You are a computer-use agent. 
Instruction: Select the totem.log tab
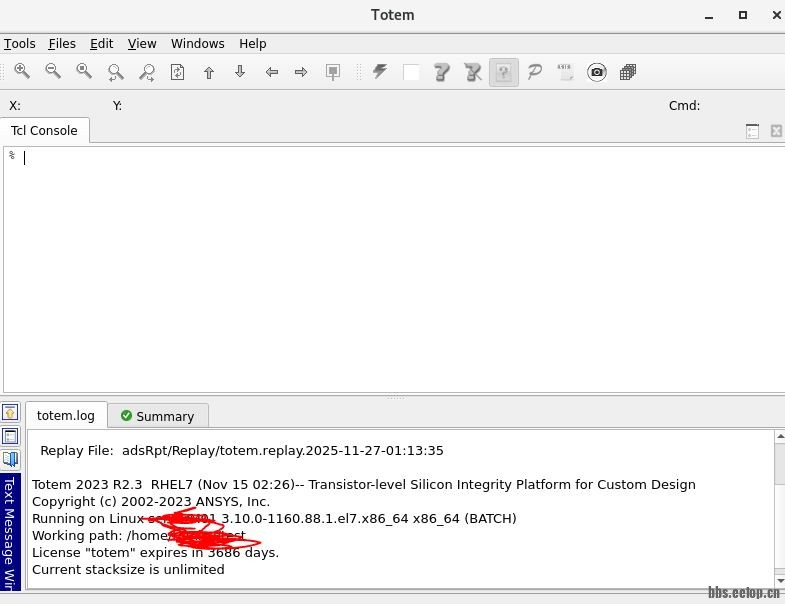click(66, 415)
